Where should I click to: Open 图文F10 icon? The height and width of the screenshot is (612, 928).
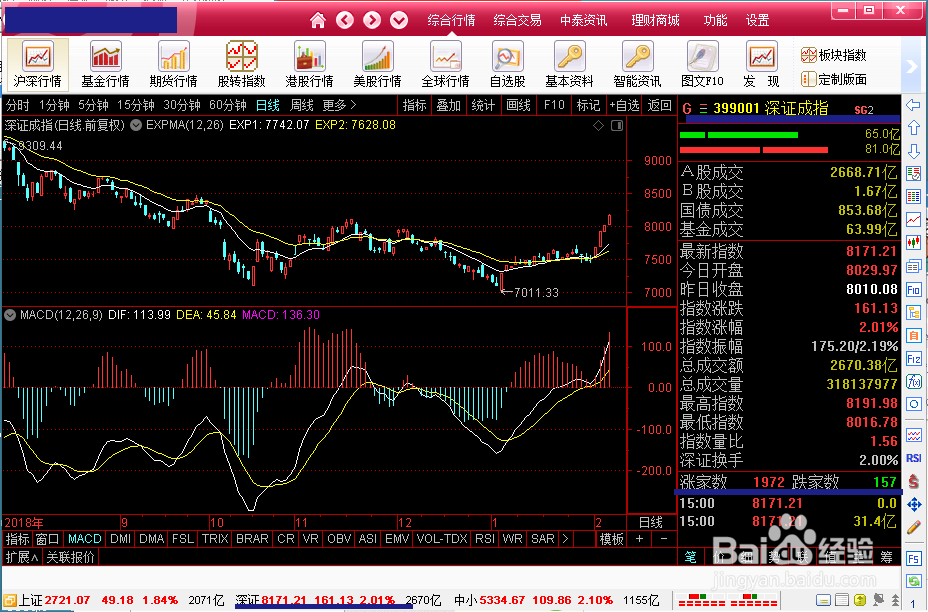703,64
